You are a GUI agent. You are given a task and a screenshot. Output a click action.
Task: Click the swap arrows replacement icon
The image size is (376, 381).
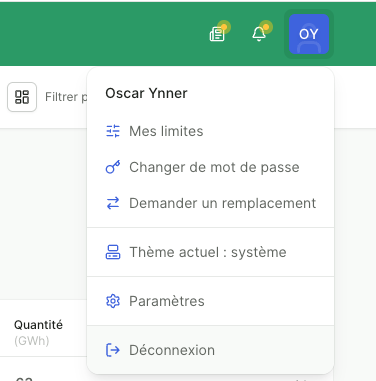113,203
